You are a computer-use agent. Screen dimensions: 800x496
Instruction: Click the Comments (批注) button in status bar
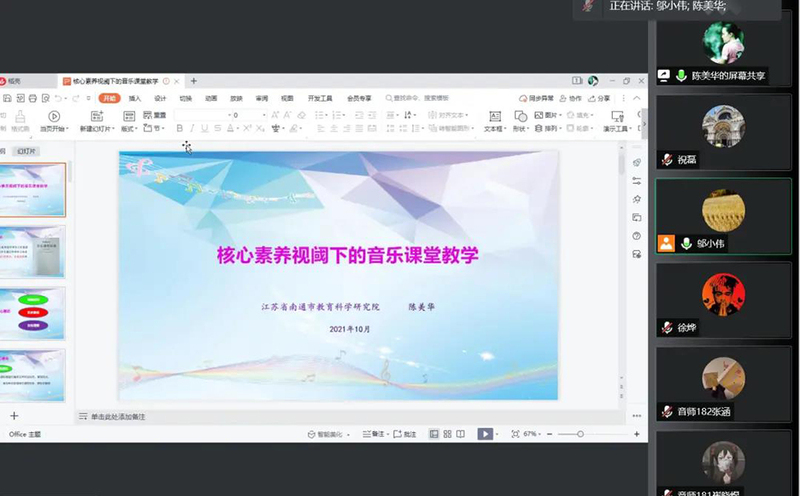(x=405, y=434)
